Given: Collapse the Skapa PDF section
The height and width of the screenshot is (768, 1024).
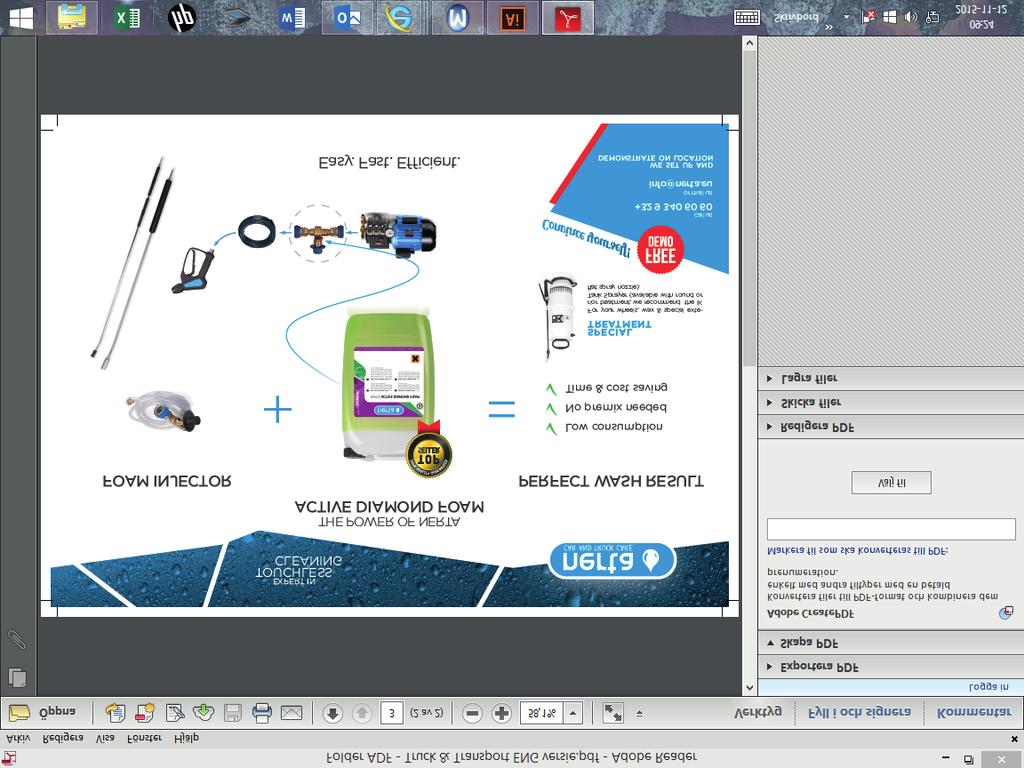Looking at the screenshot, I should [x=891, y=643].
